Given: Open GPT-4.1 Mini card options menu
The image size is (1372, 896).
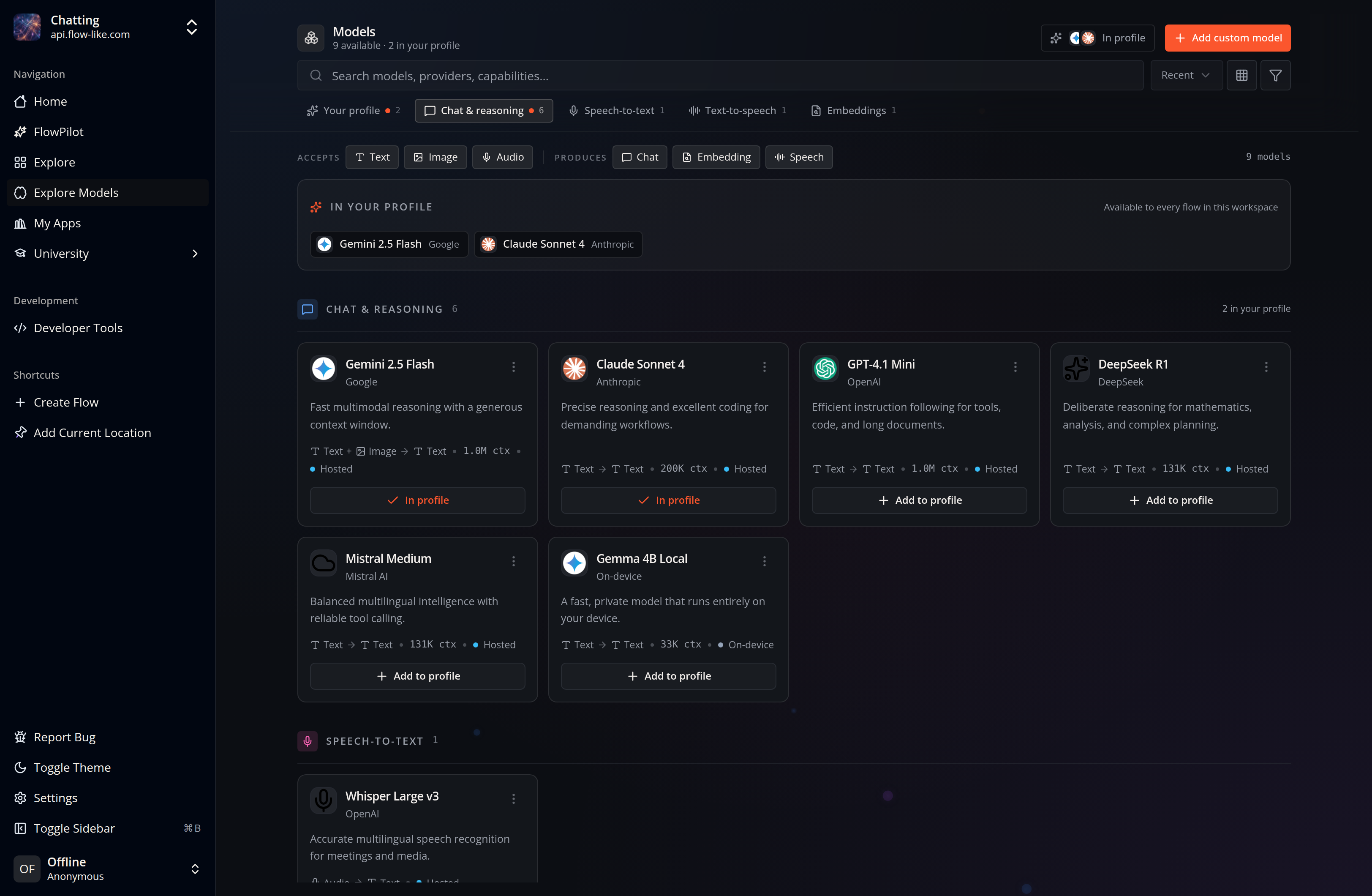Looking at the screenshot, I should (1015, 367).
